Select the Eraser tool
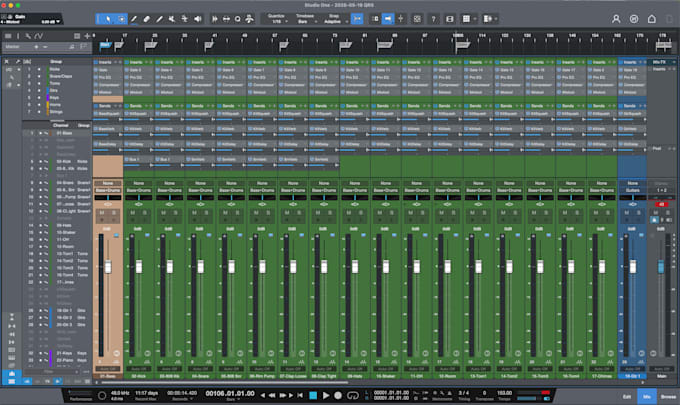The width and height of the screenshot is (680, 405). (147, 19)
